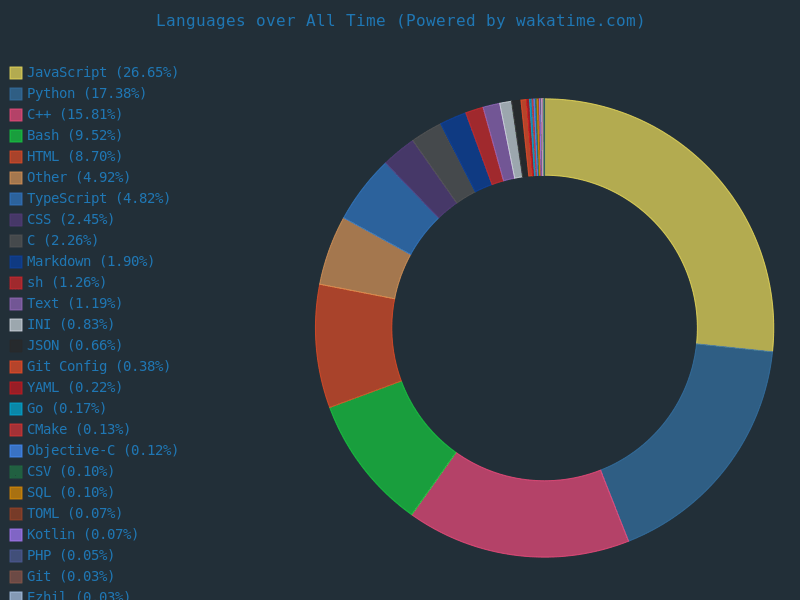Click the Python legend color swatch
Image resolution: width=800 pixels, height=600 pixels.
[16, 94]
